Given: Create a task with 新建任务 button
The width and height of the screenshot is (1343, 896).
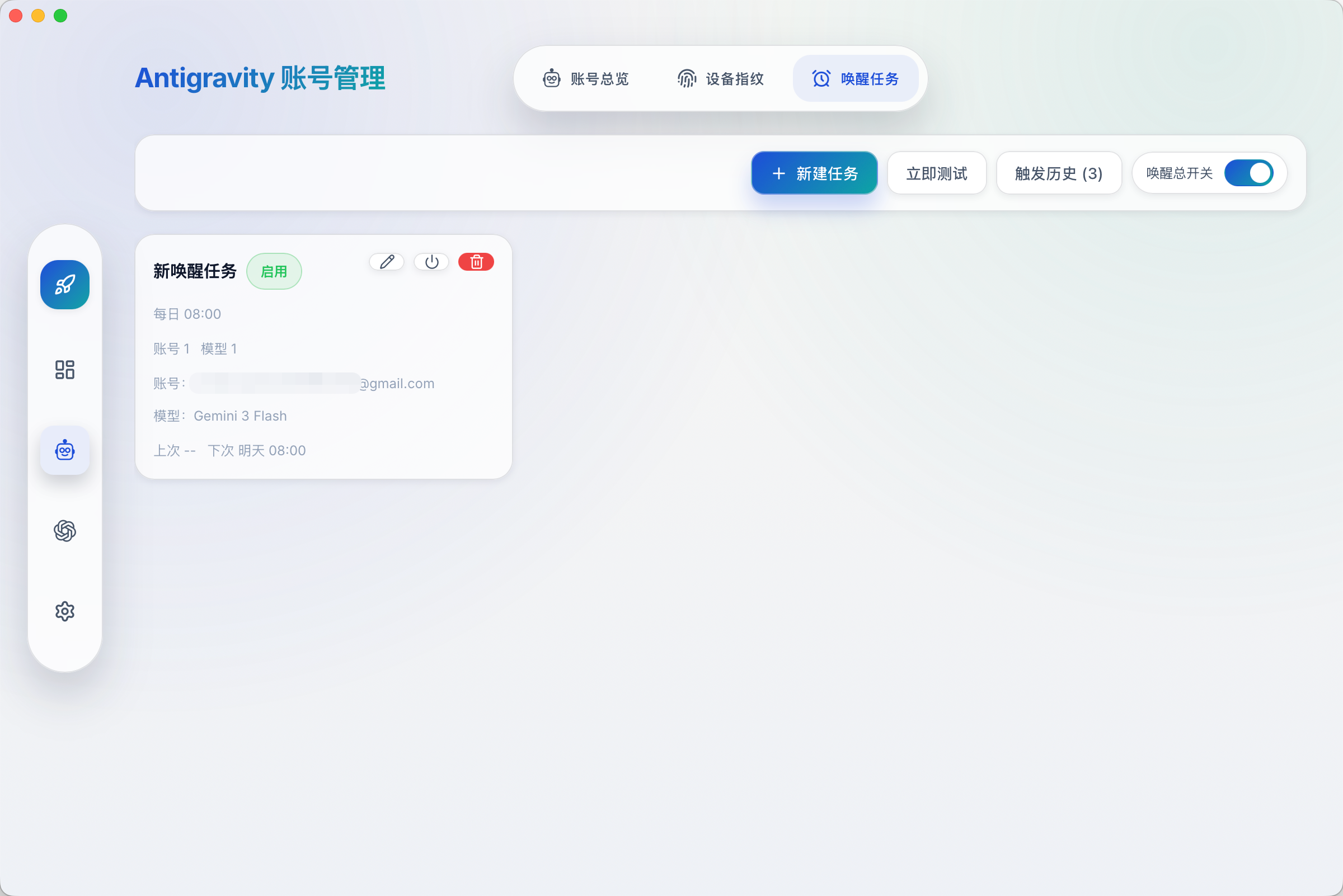Looking at the screenshot, I should coord(814,173).
